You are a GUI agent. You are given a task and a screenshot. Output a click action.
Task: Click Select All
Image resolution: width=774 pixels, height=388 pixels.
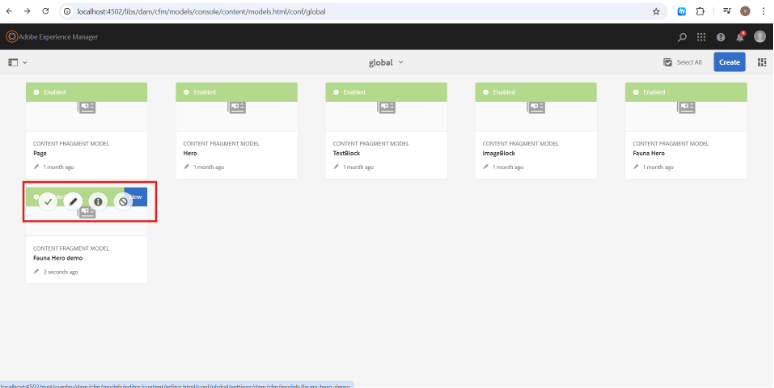(x=683, y=62)
